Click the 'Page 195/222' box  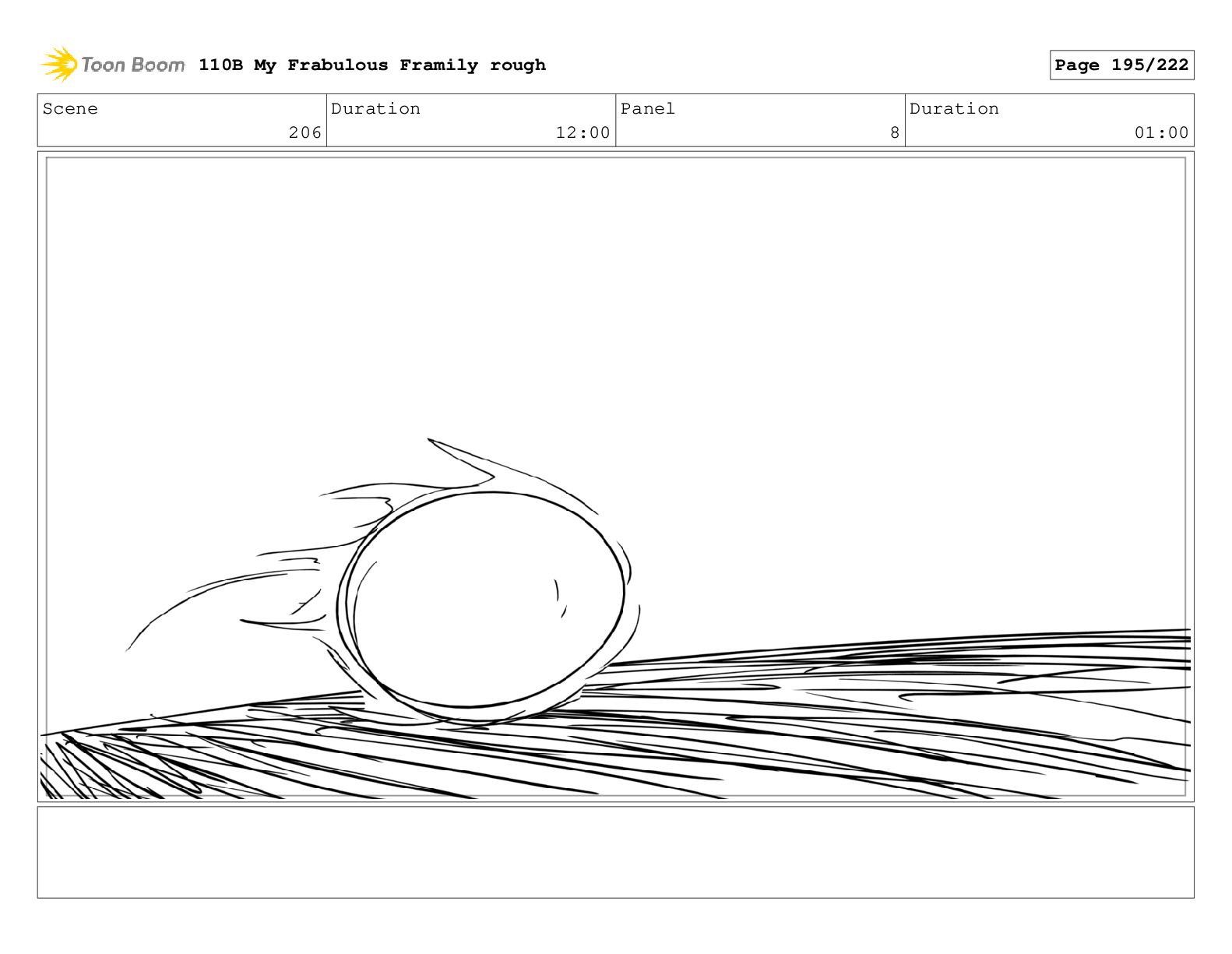coord(1121,65)
